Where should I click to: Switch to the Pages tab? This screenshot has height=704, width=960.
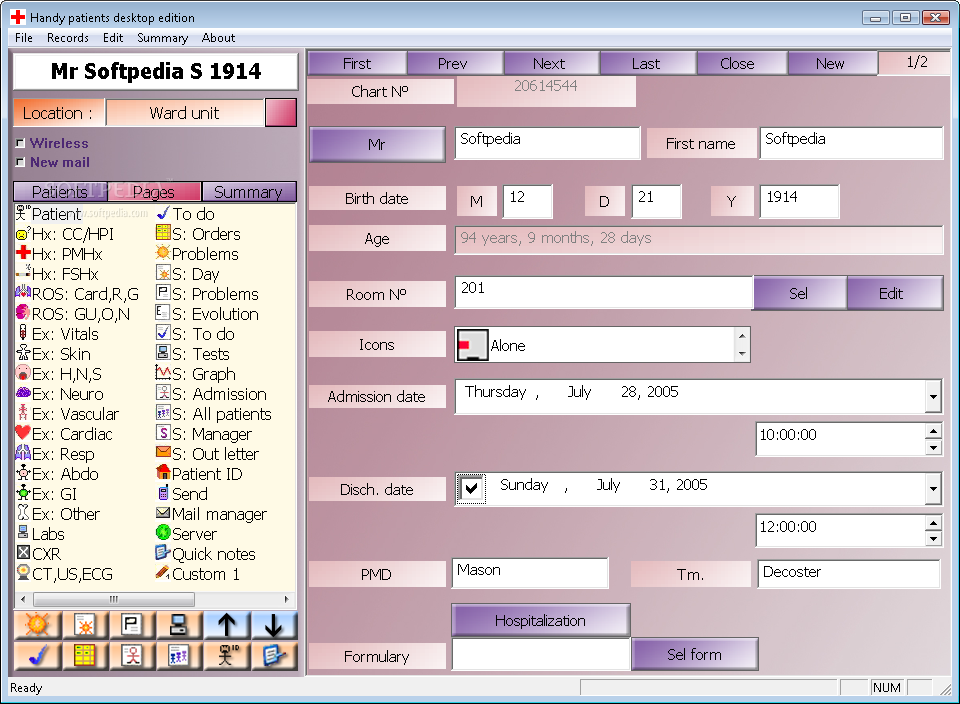[x=154, y=192]
